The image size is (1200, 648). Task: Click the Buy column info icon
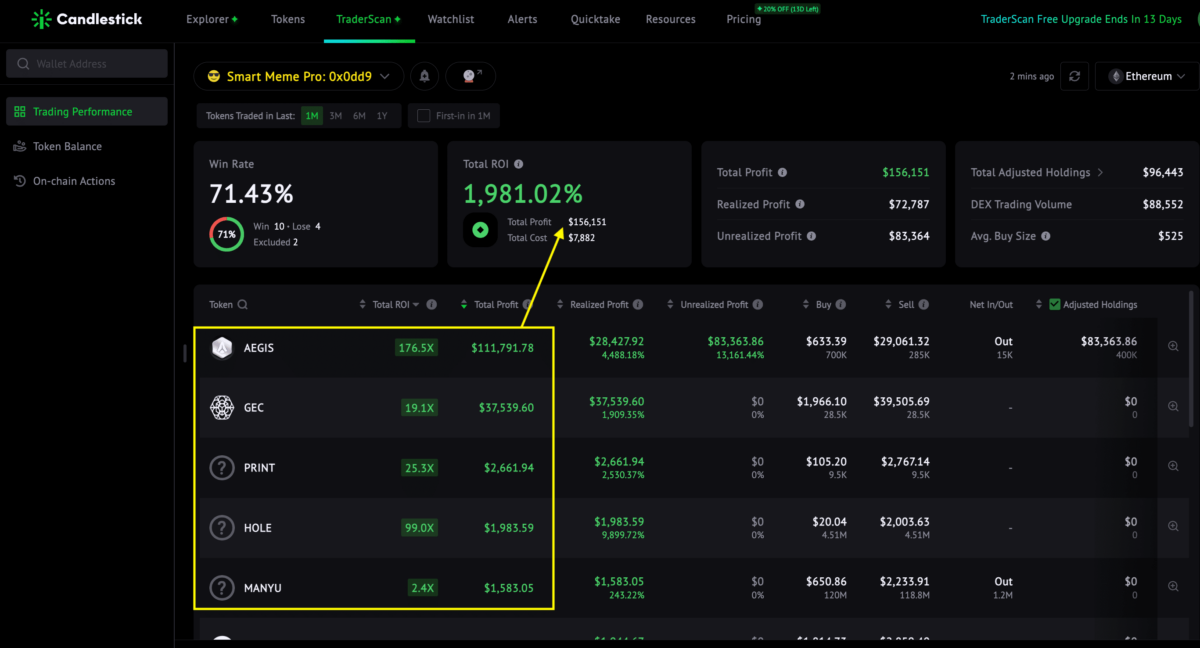pos(841,305)
